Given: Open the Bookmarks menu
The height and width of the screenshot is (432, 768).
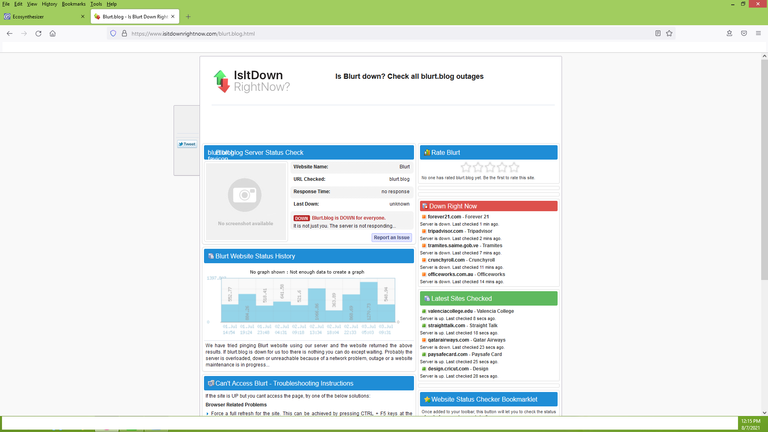Looking at the screenshot, I should point(73,4).
